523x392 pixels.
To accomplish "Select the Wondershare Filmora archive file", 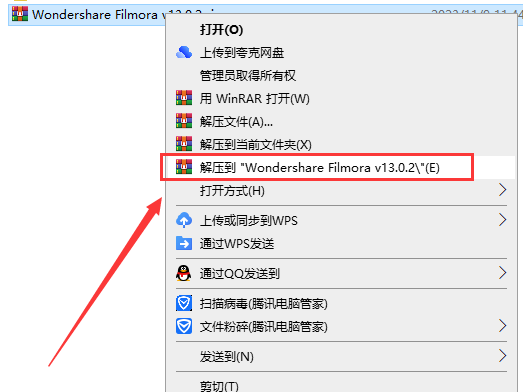I will (x=88, y=15).
